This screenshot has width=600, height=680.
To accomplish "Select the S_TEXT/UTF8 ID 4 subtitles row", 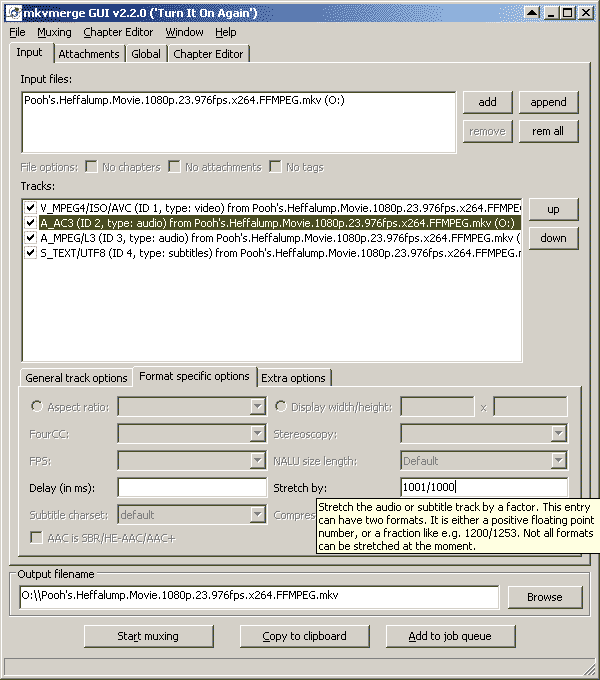I will pos(280,253).
